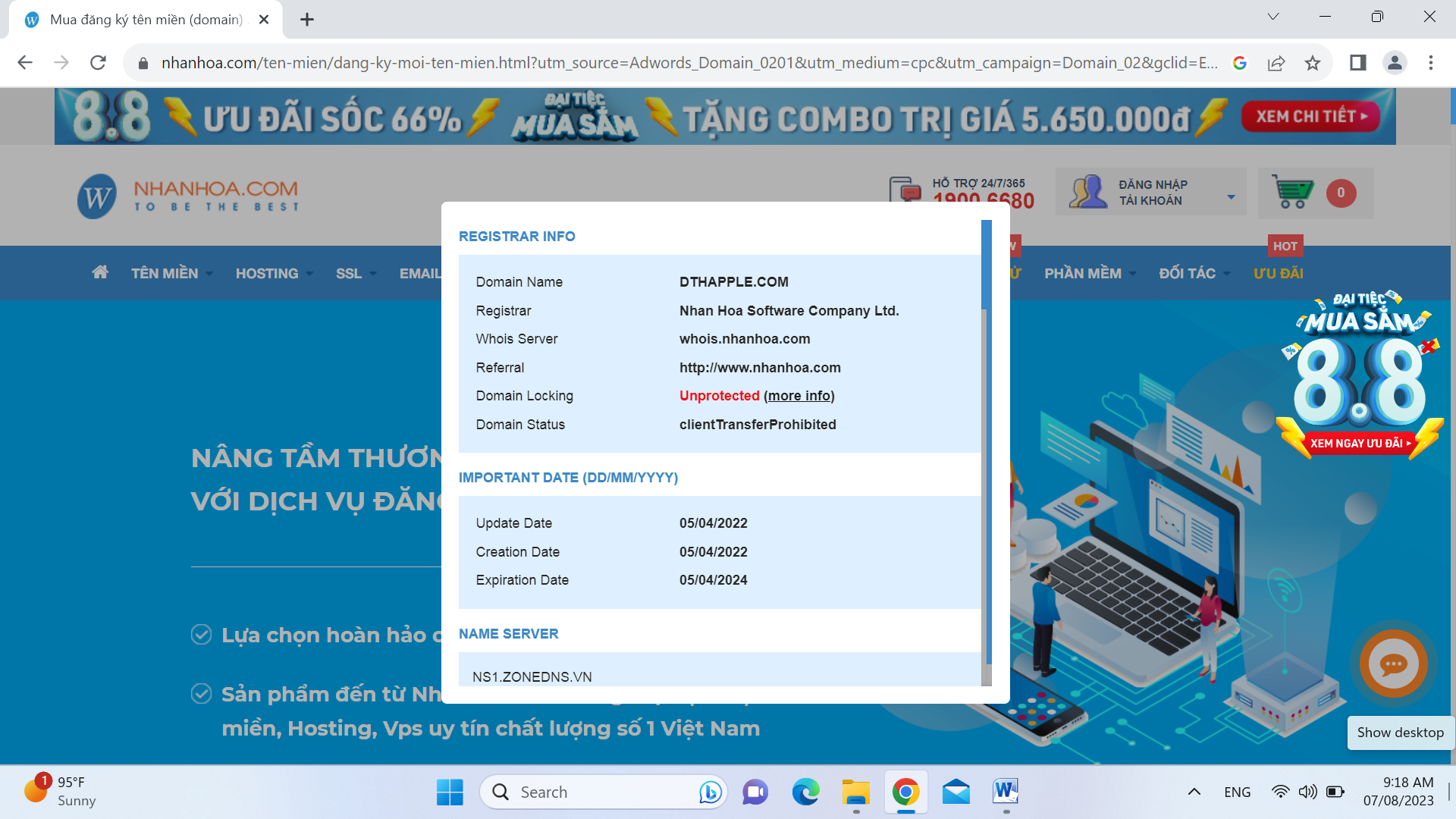
Task: Launch Microsoft Edge from taskbar
Action: pos(805,792)
